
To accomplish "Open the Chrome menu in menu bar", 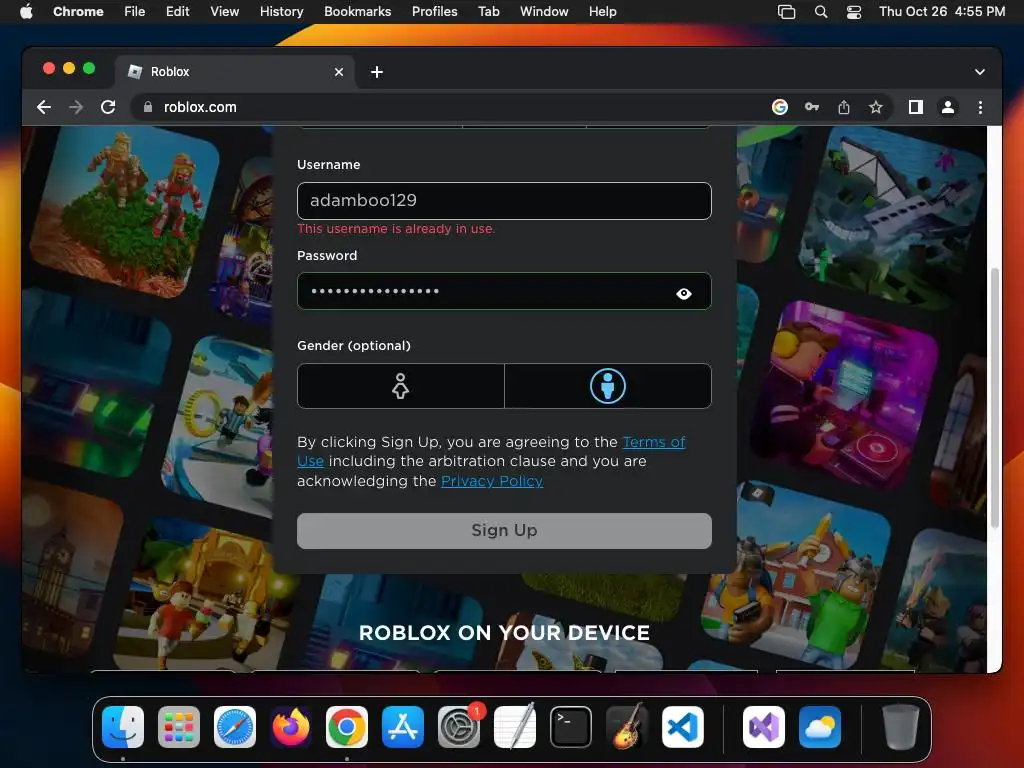I will coord(78,11).
